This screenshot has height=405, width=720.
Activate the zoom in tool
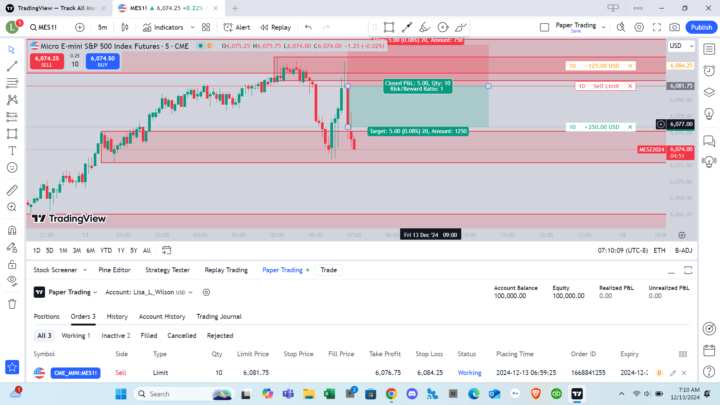pos(12,207)
